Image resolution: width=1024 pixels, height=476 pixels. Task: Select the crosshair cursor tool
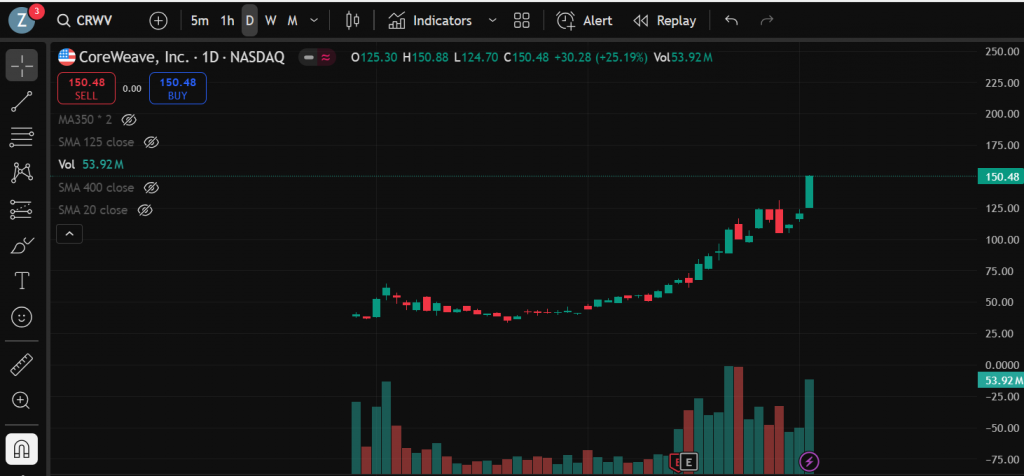coord(21,65)
